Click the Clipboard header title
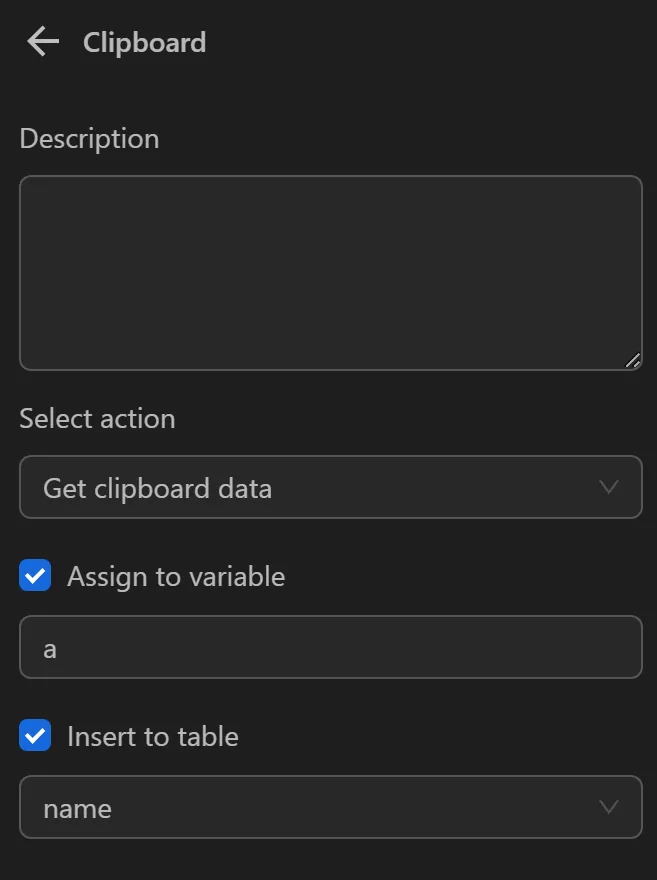The image size is (657, 880). point(144,42)
